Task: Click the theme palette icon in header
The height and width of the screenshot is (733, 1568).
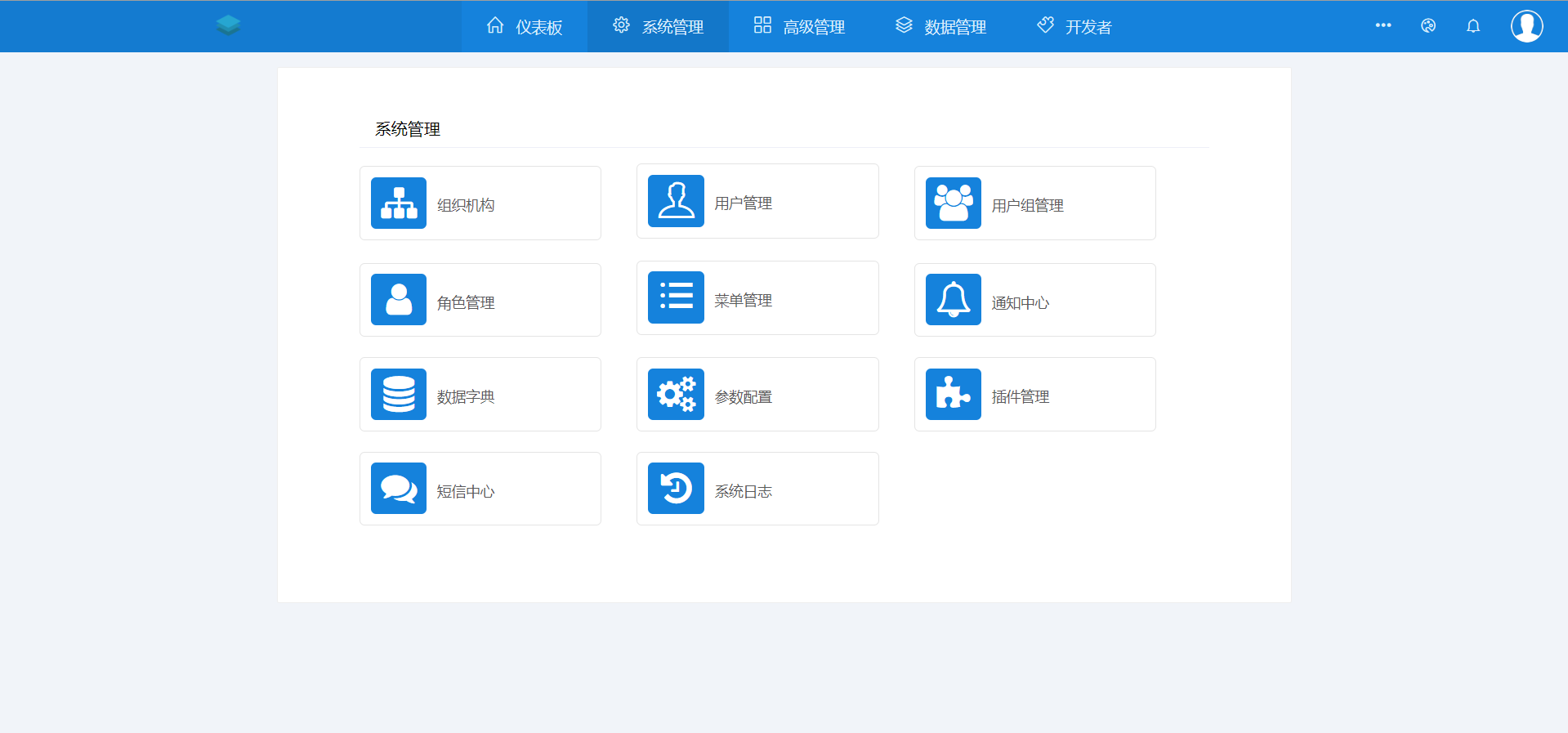Action: (1427, 26)
